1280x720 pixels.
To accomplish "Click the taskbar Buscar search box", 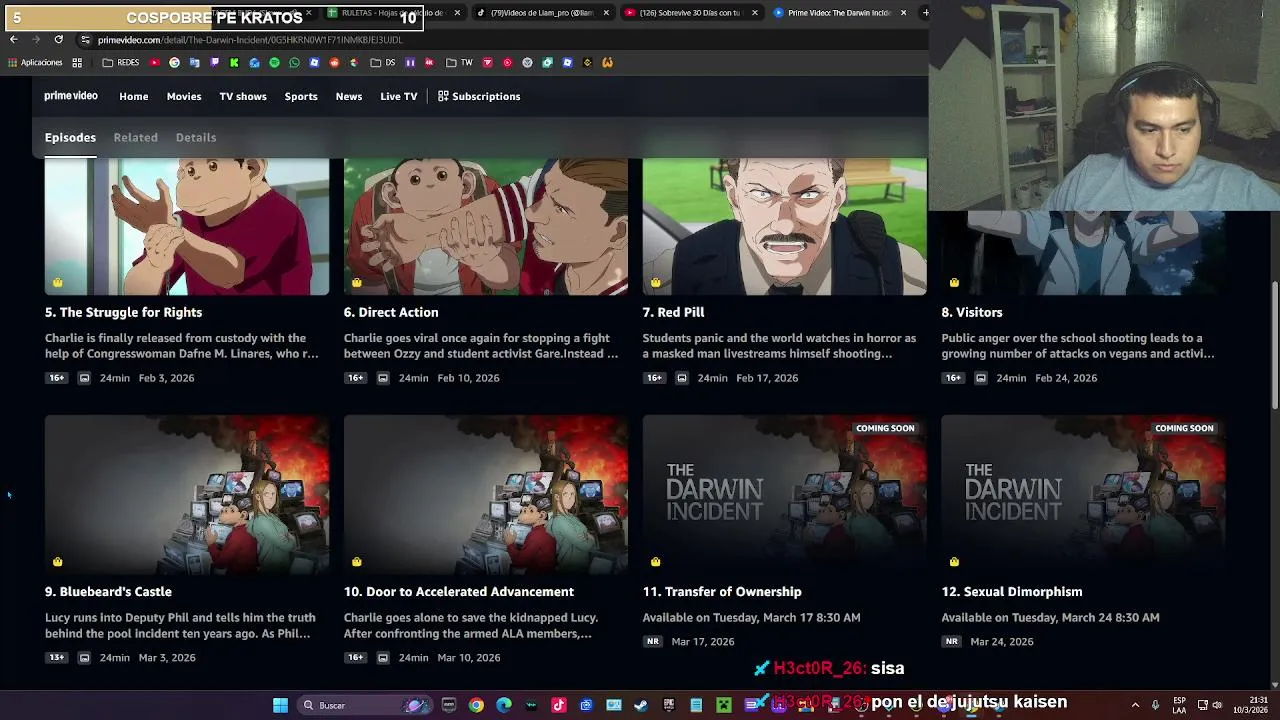I will tap(365, 705).
